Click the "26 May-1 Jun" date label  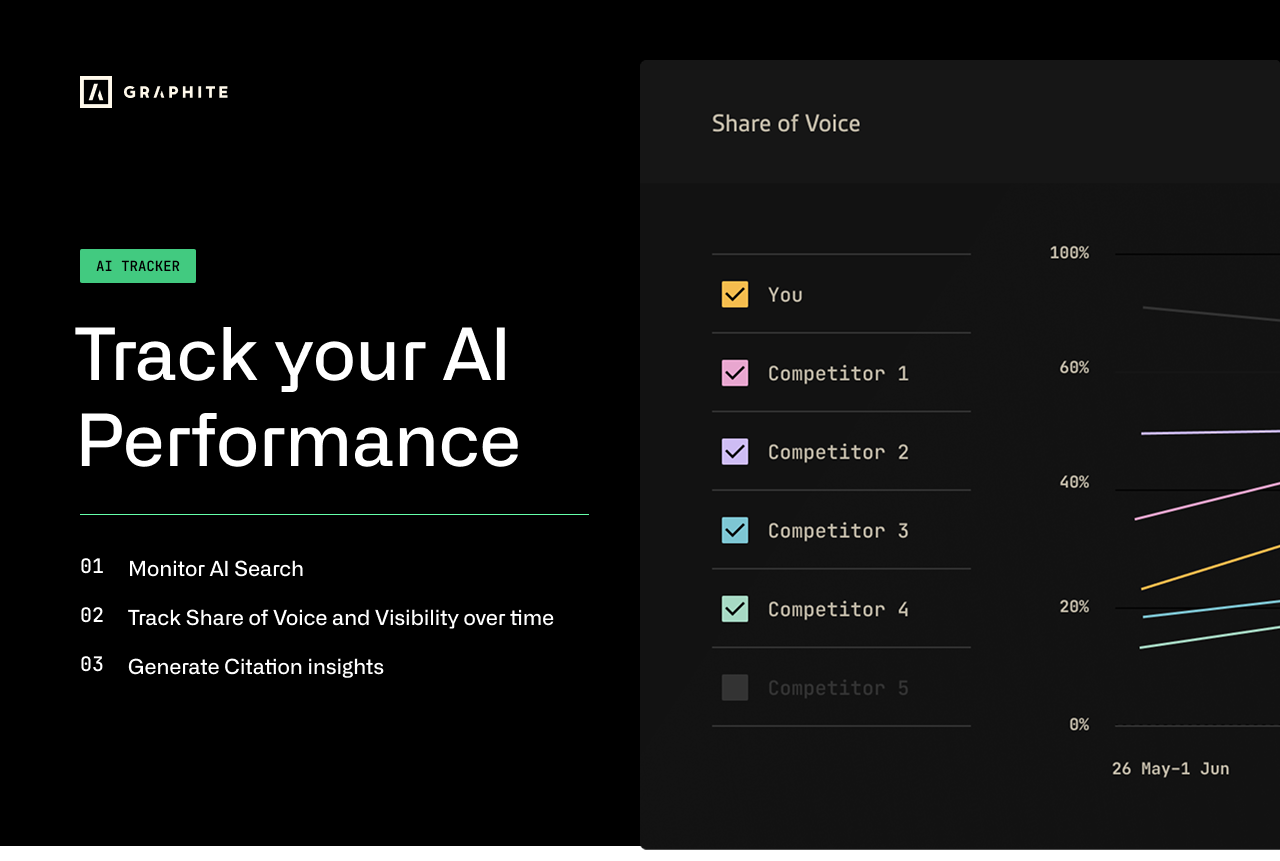[1170, 769]
